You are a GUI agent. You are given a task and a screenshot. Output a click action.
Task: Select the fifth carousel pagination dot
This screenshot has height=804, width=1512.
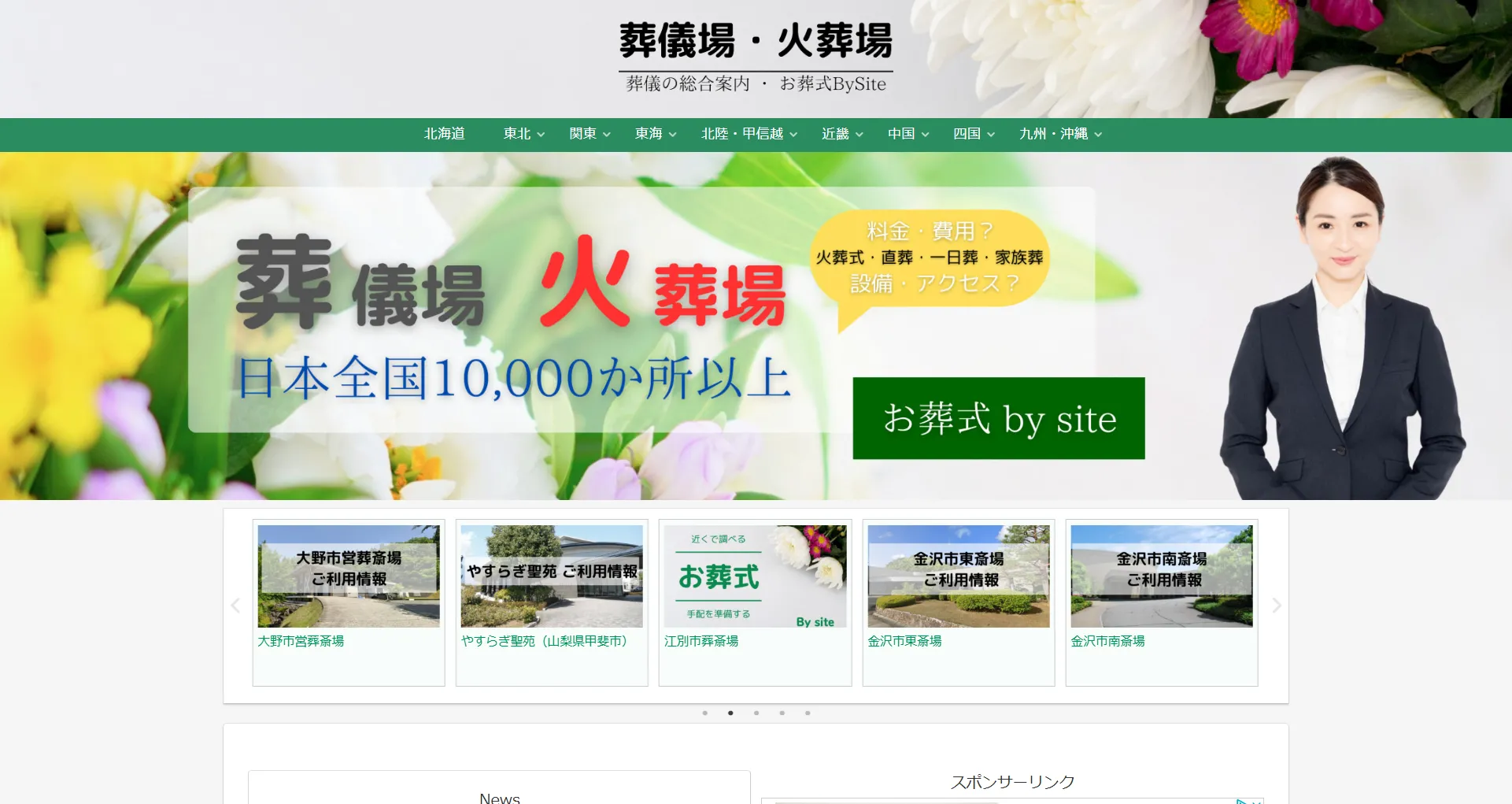[x=808, y=713]
